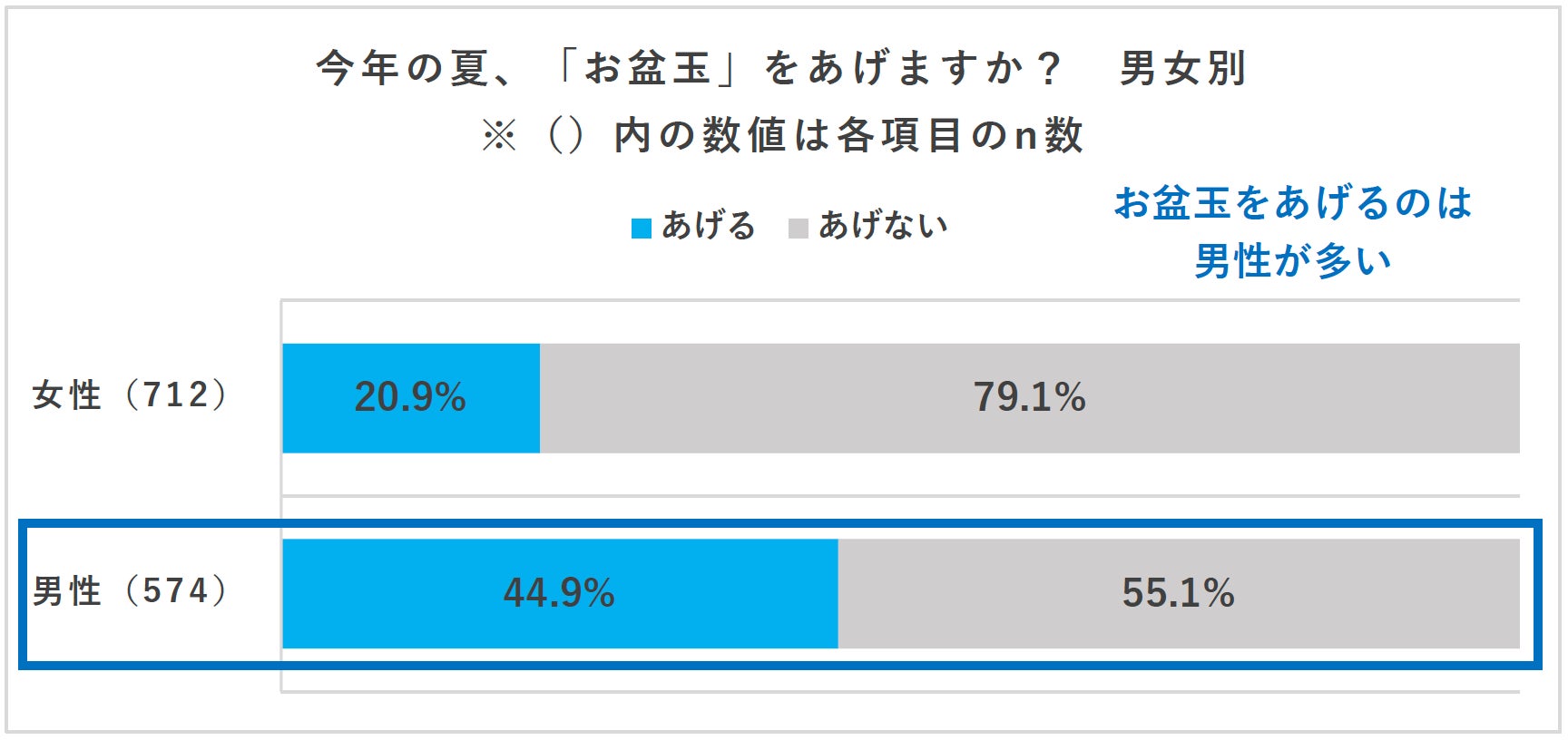This screenshot has width=1568, height=740.
Task: Select the あげる legend text label
Action: (708, 225)
